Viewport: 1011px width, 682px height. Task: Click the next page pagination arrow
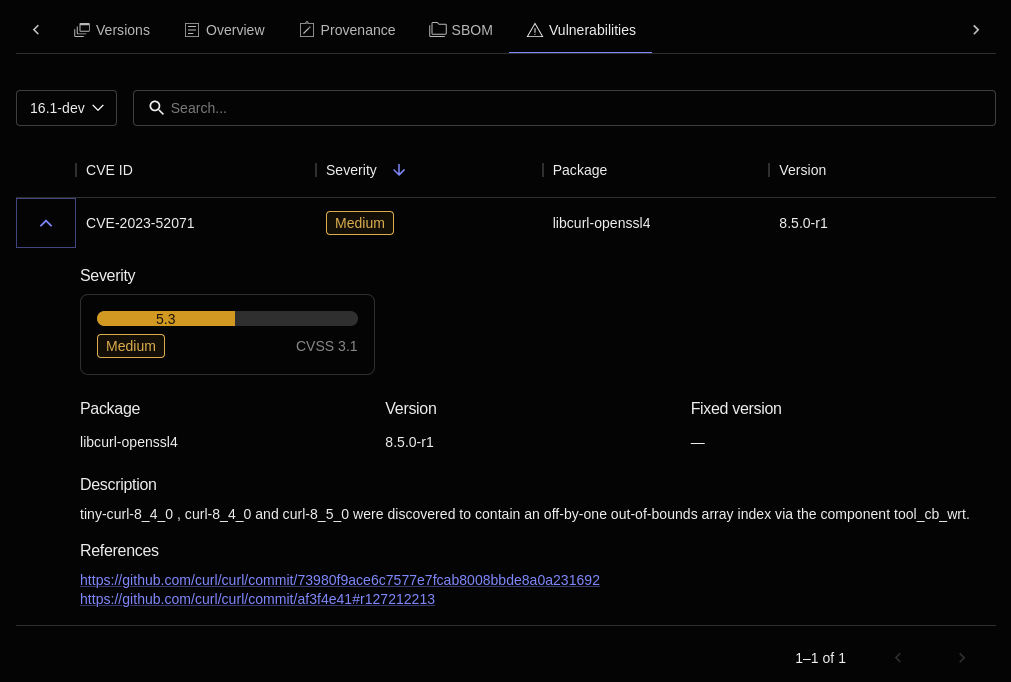coord(962,658)
